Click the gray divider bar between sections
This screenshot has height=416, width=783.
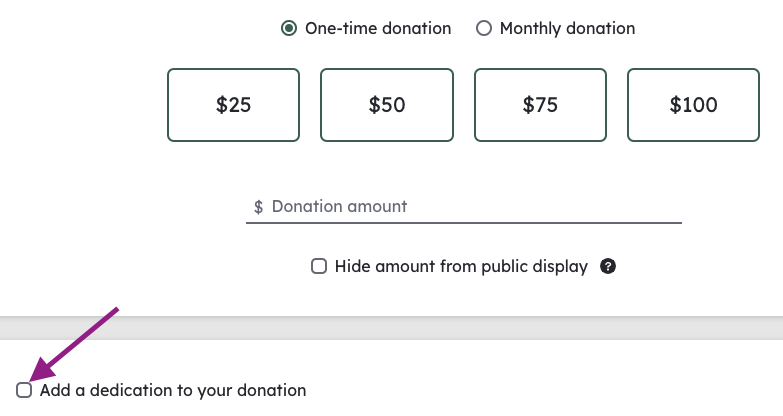(x=392, y=328)
